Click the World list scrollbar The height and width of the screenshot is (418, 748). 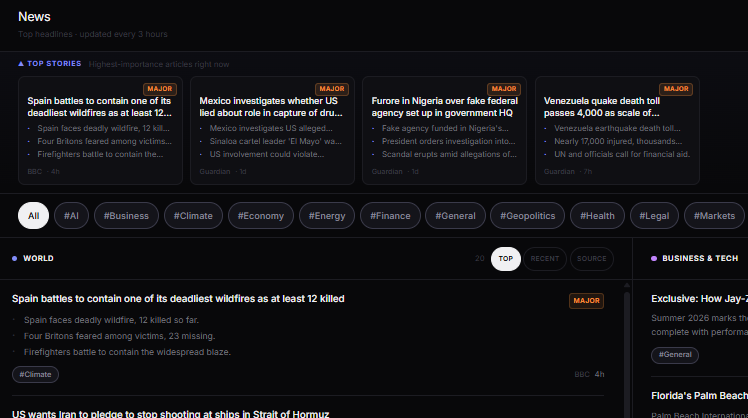[x=627, y=353]
